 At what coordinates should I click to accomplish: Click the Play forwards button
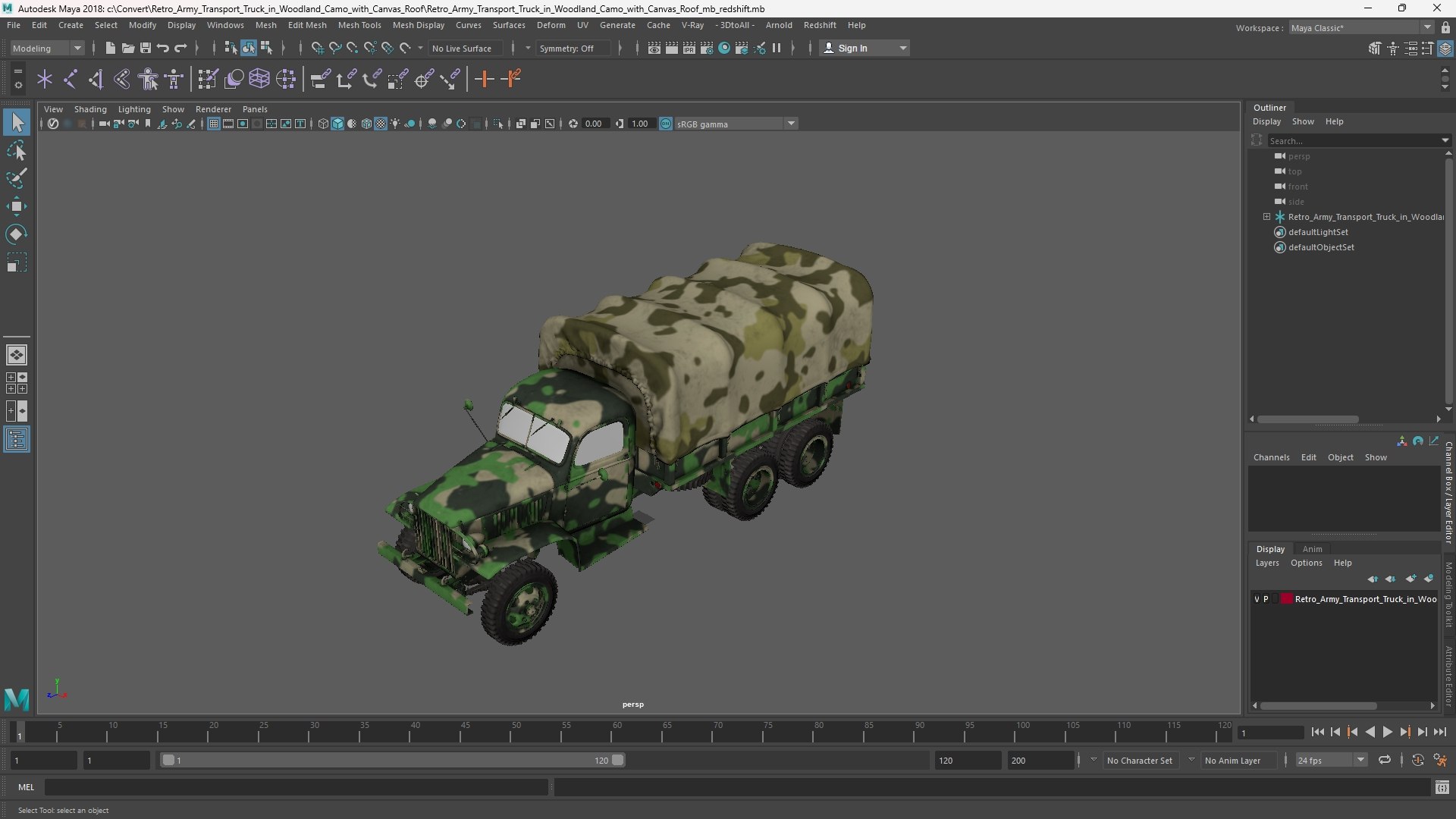click(x=1387, y=732)
